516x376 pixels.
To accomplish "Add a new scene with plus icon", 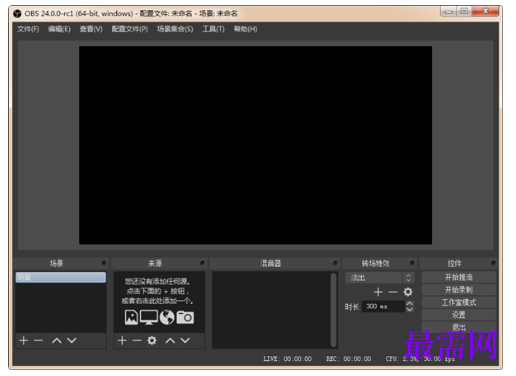I will pyautogui.click(x=24, y=340).
